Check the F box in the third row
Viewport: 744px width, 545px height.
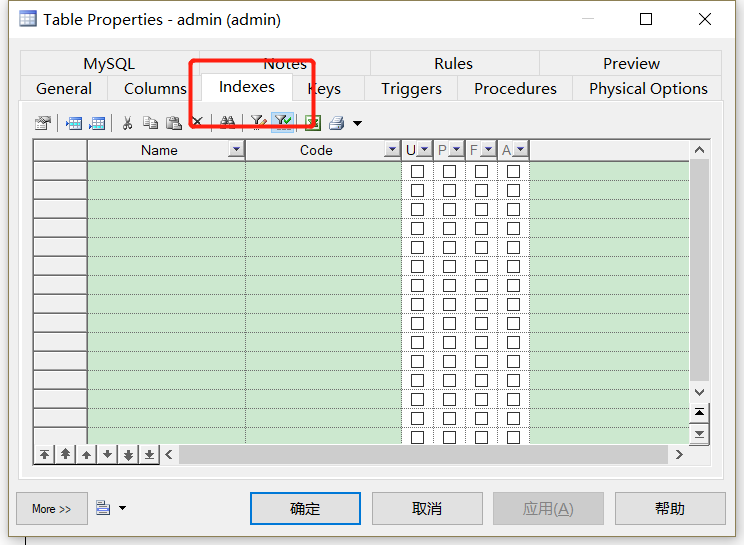click(482, 209)
